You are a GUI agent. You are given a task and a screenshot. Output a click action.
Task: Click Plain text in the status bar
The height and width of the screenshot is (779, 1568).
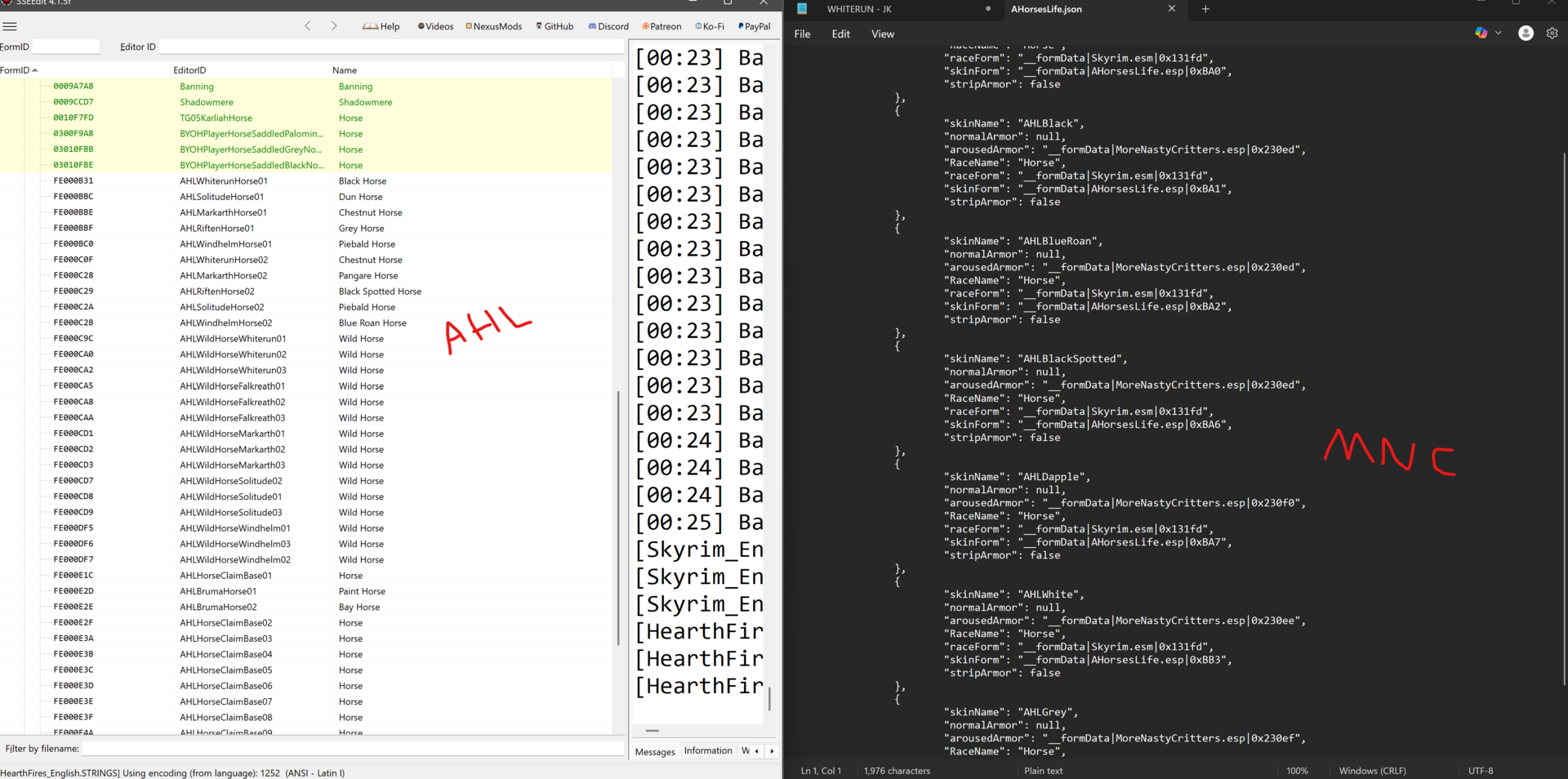(1044, 771)
